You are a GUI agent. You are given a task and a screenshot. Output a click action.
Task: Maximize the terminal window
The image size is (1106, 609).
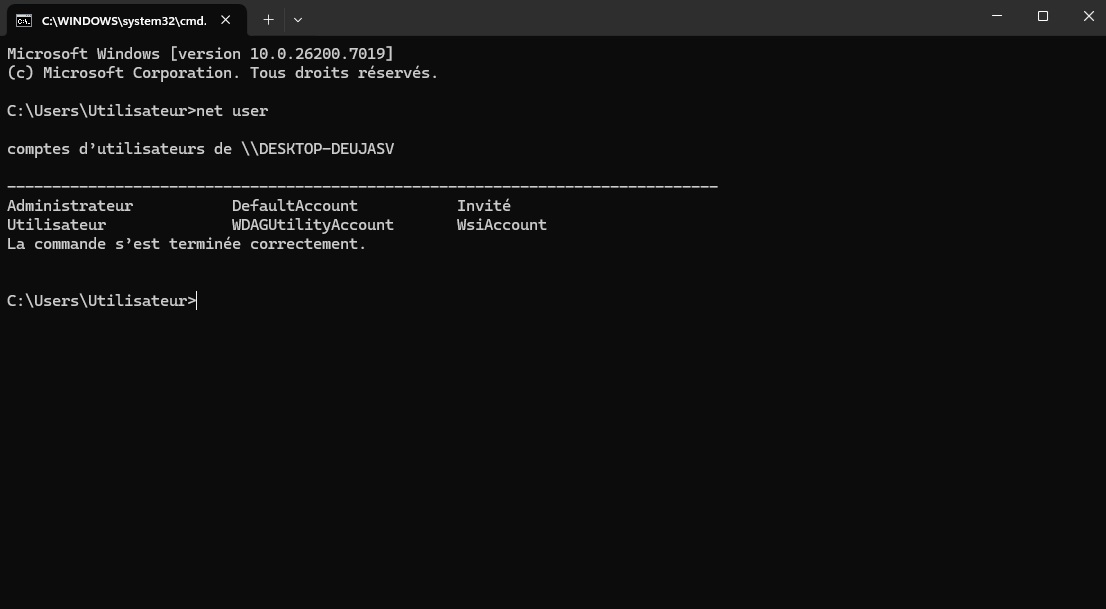(1043, 16)
